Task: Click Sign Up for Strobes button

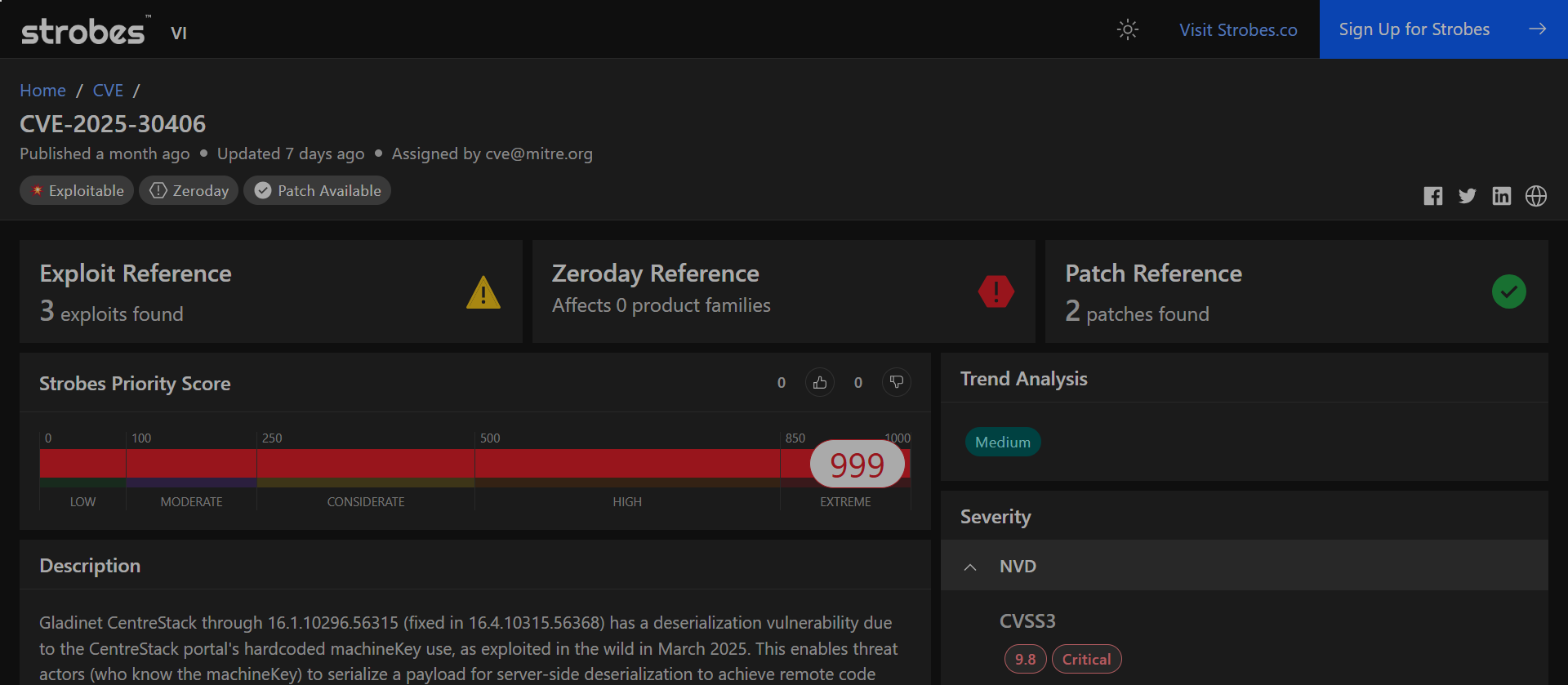Action: coord(1443,29)
